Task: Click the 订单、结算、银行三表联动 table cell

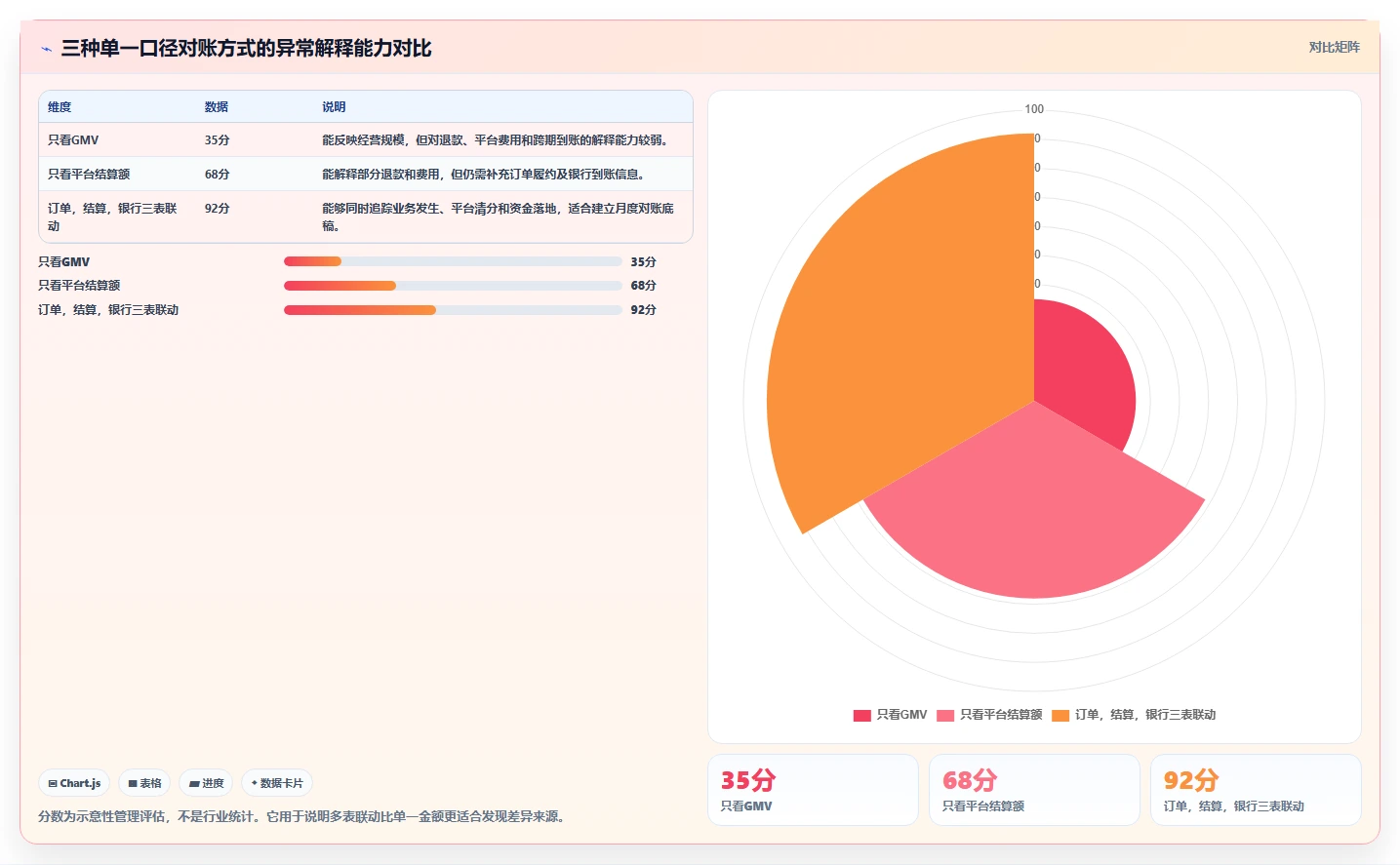Action: [112, 216]
